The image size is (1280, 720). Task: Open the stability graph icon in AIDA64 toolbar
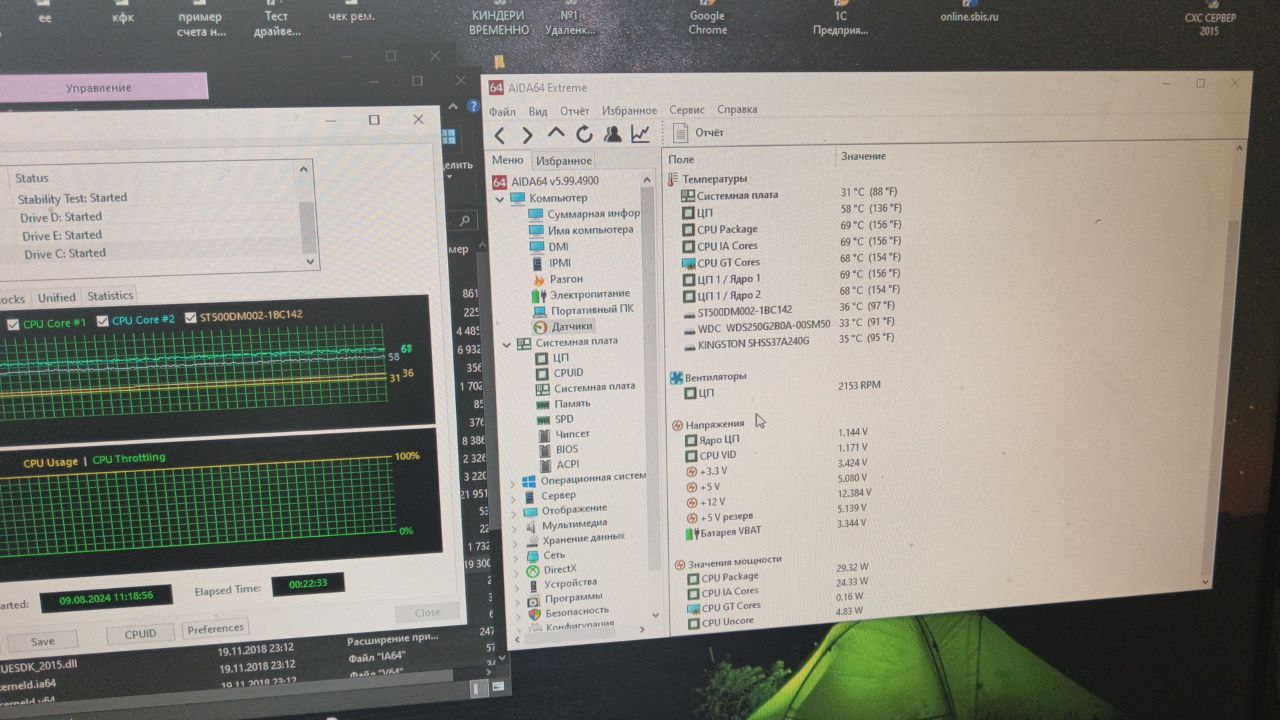pos(640,133)
